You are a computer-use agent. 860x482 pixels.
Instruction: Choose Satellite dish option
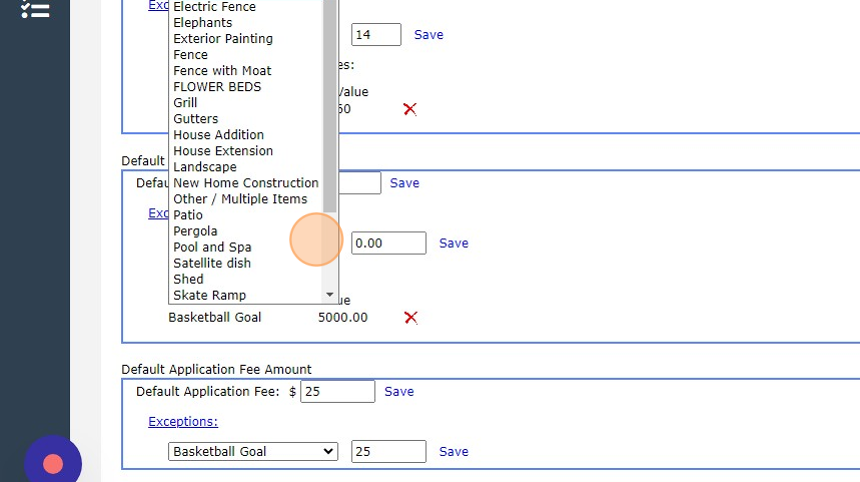(x=212, y=263)
